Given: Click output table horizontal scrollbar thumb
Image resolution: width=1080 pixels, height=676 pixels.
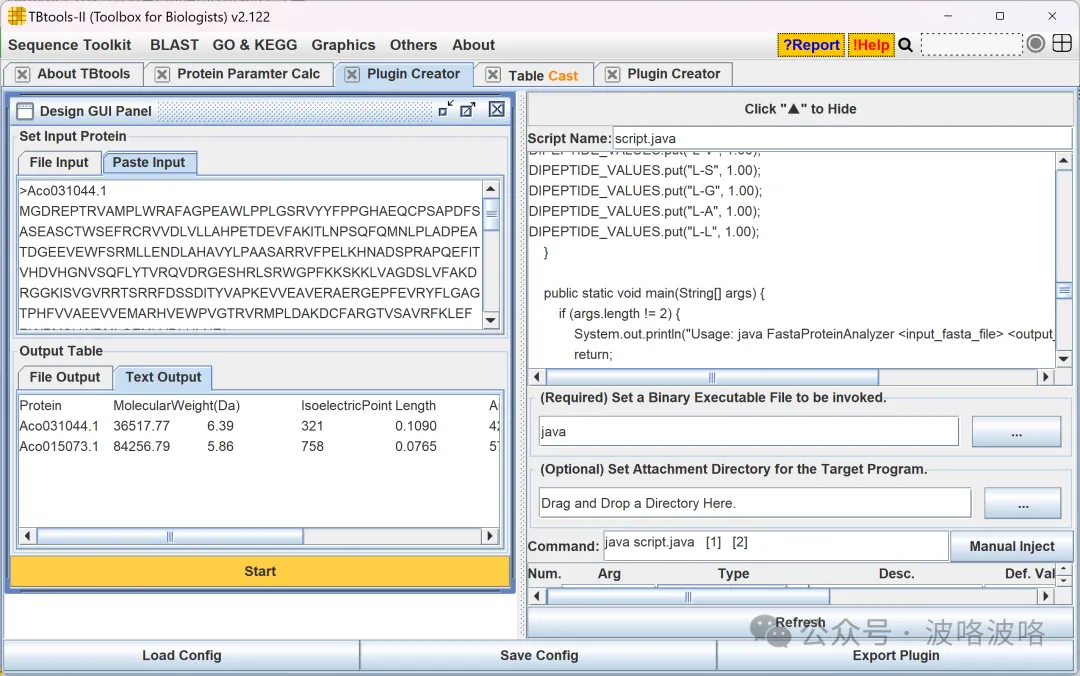Looking at the screenshot, I should click(169, 536).
